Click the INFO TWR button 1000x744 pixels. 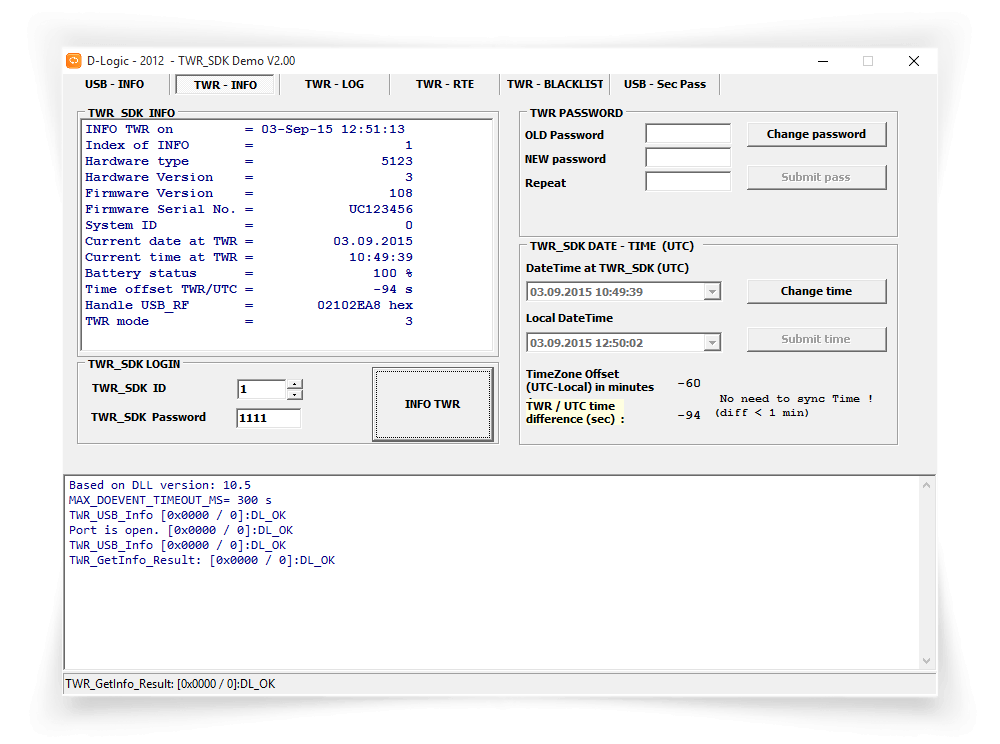(432, 404)
